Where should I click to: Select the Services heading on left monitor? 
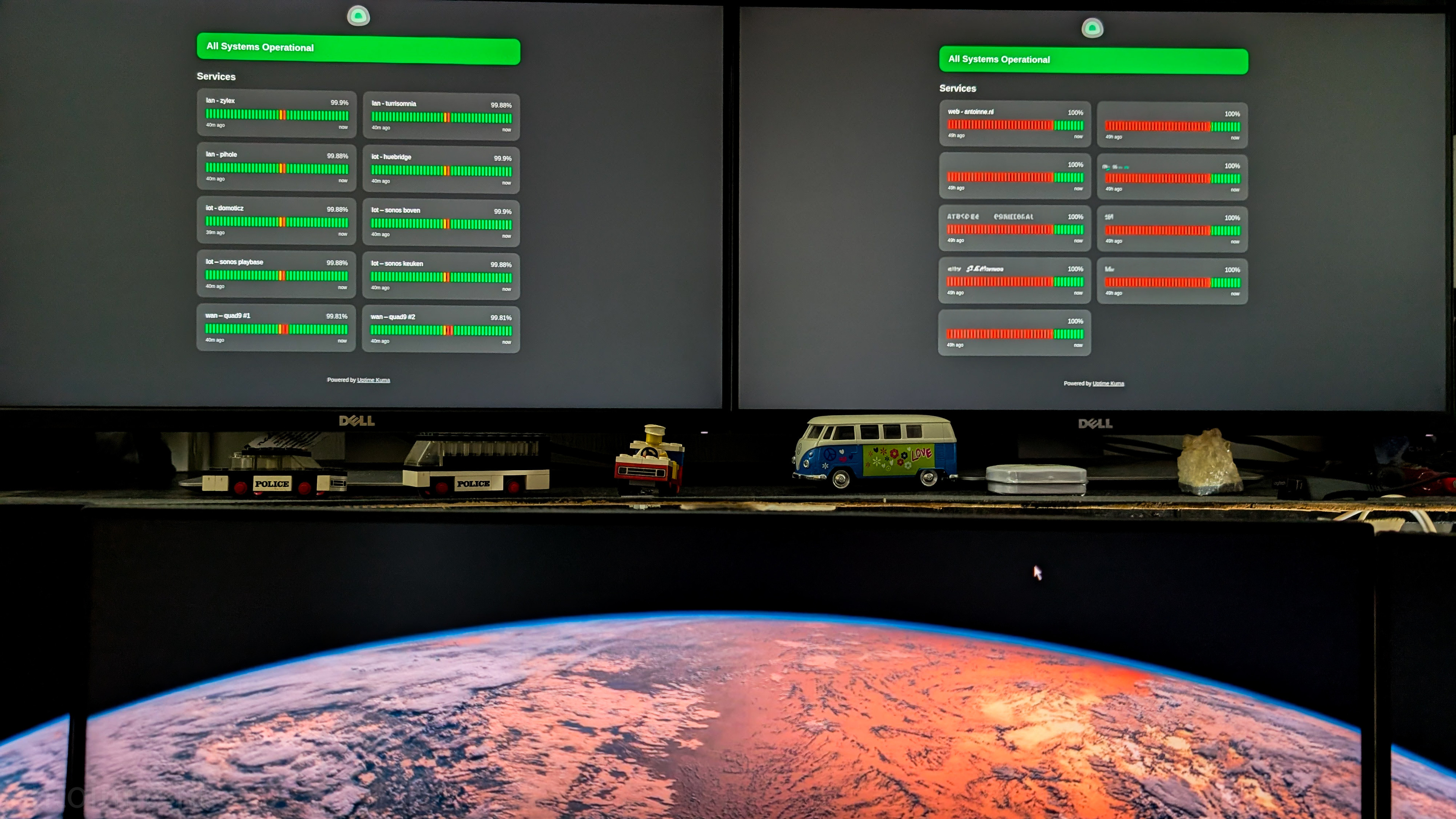216,76
